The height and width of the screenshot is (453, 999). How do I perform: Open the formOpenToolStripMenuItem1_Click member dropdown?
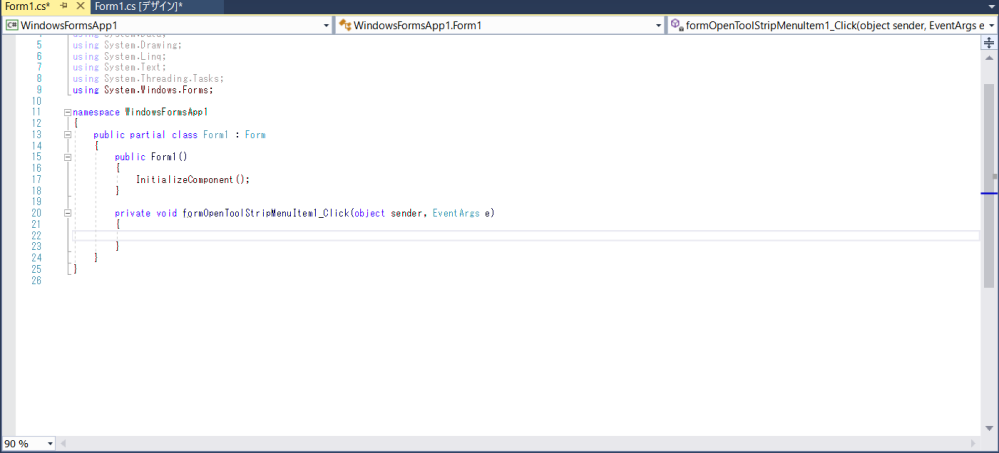point(992,25)
